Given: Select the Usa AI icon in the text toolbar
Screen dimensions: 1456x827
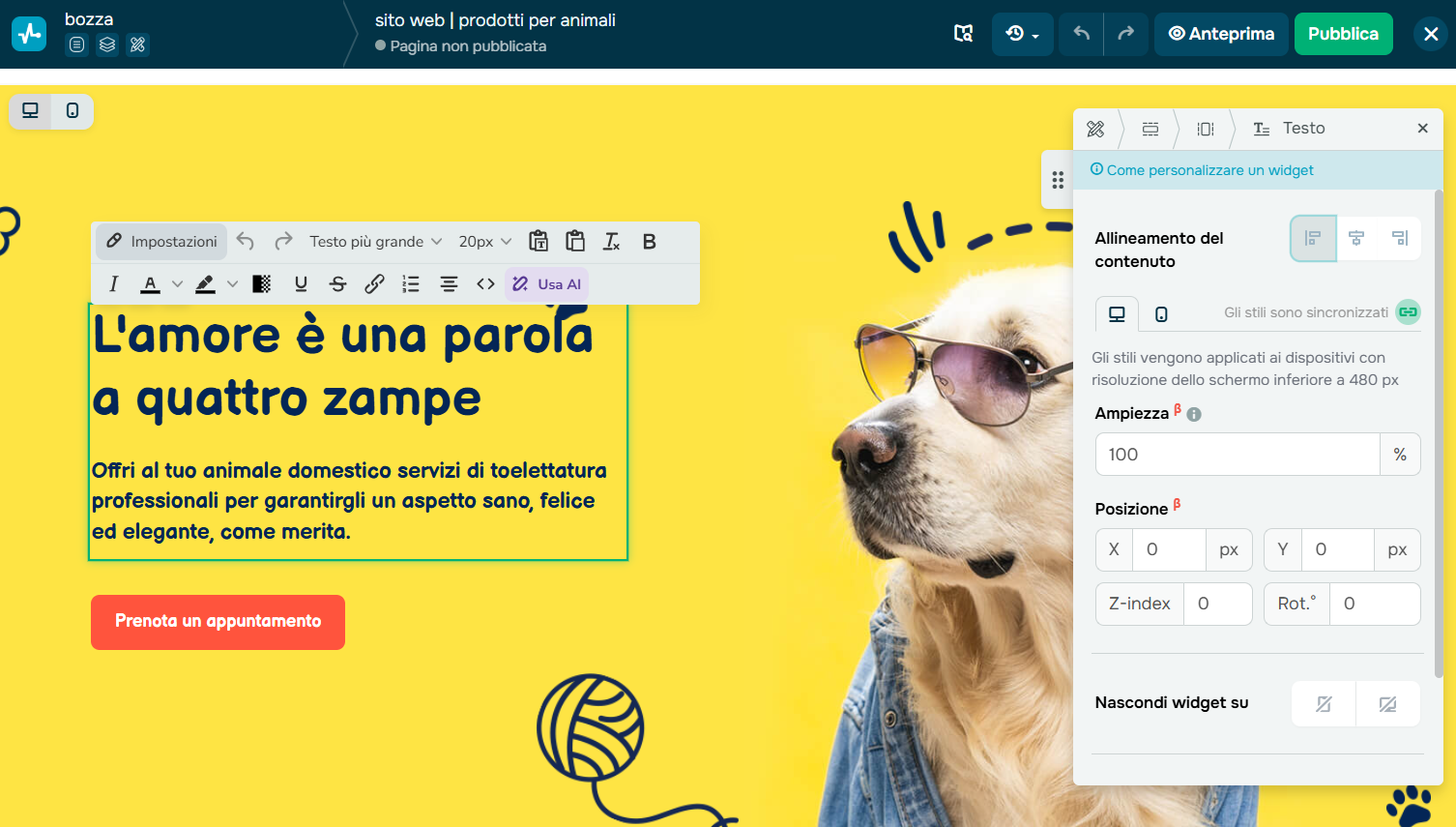Looking at the screenshot, I should coord(546,283).
